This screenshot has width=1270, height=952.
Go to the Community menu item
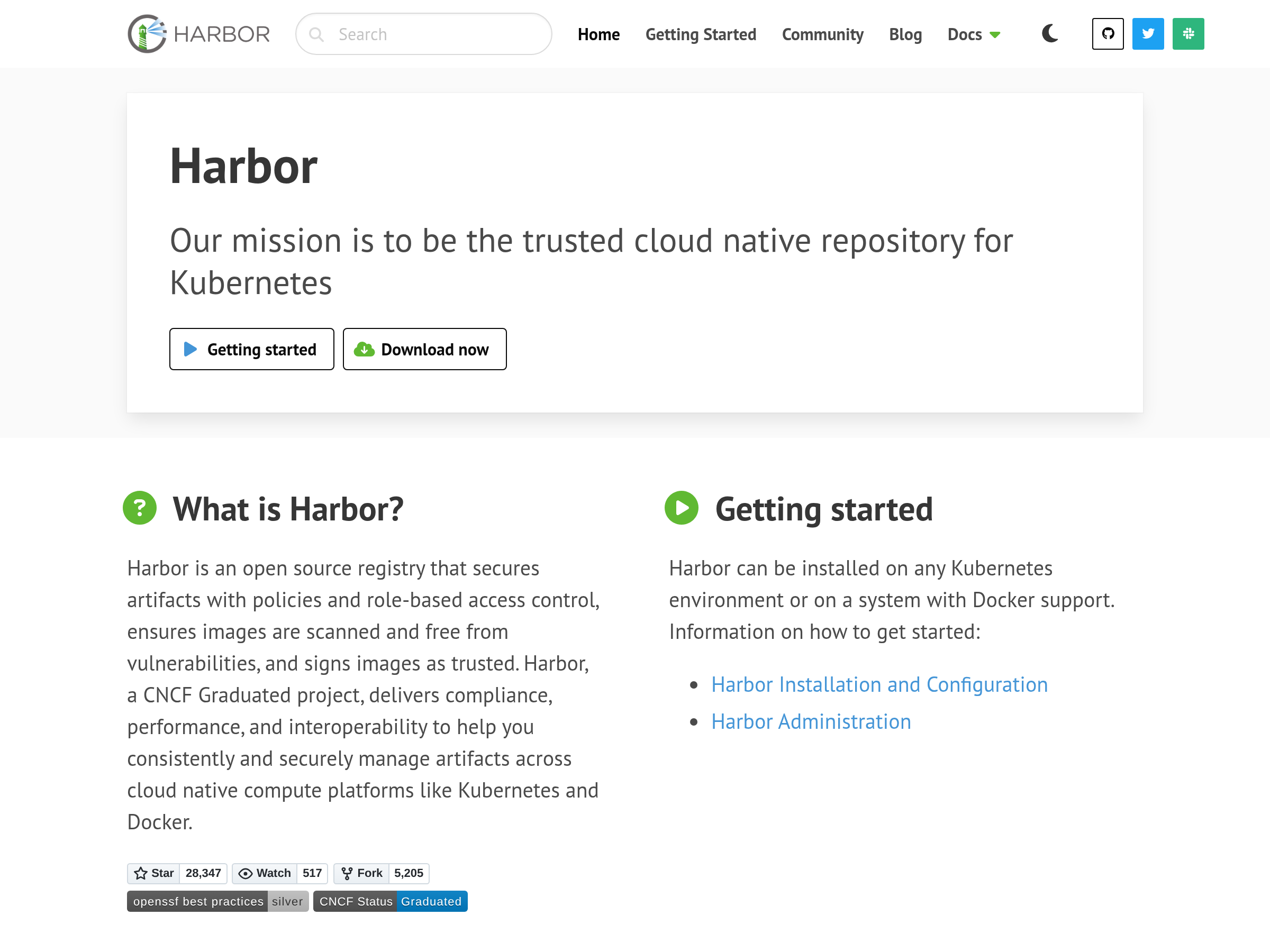point(822,34)
